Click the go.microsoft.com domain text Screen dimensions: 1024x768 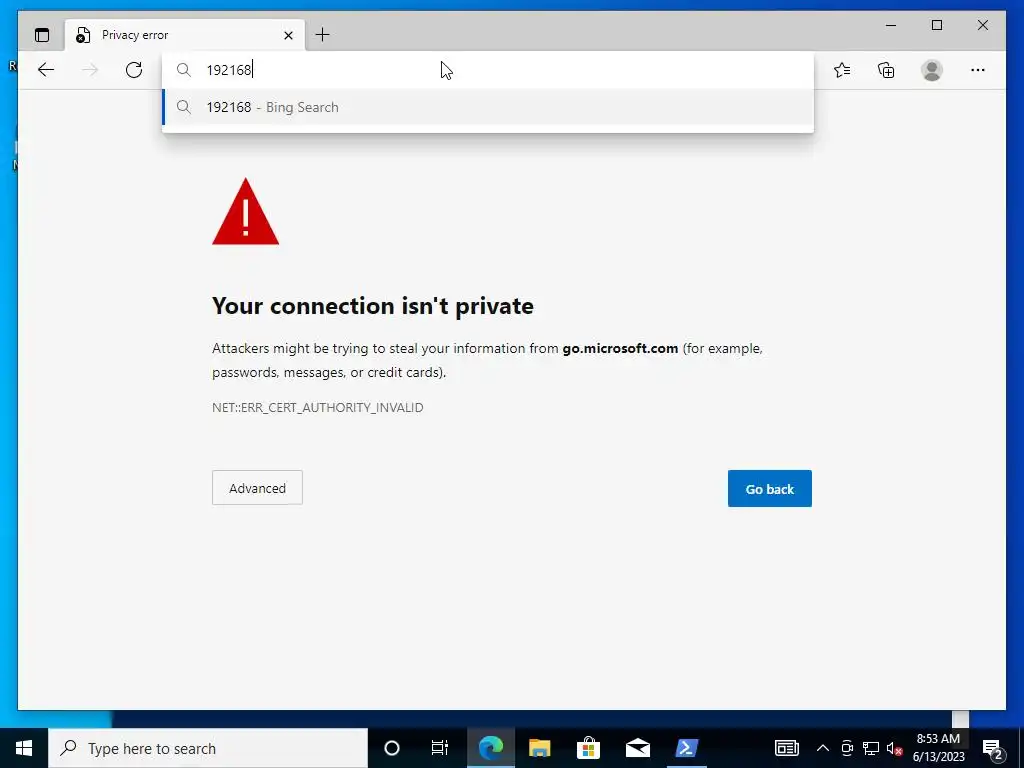tap(620, 349)
